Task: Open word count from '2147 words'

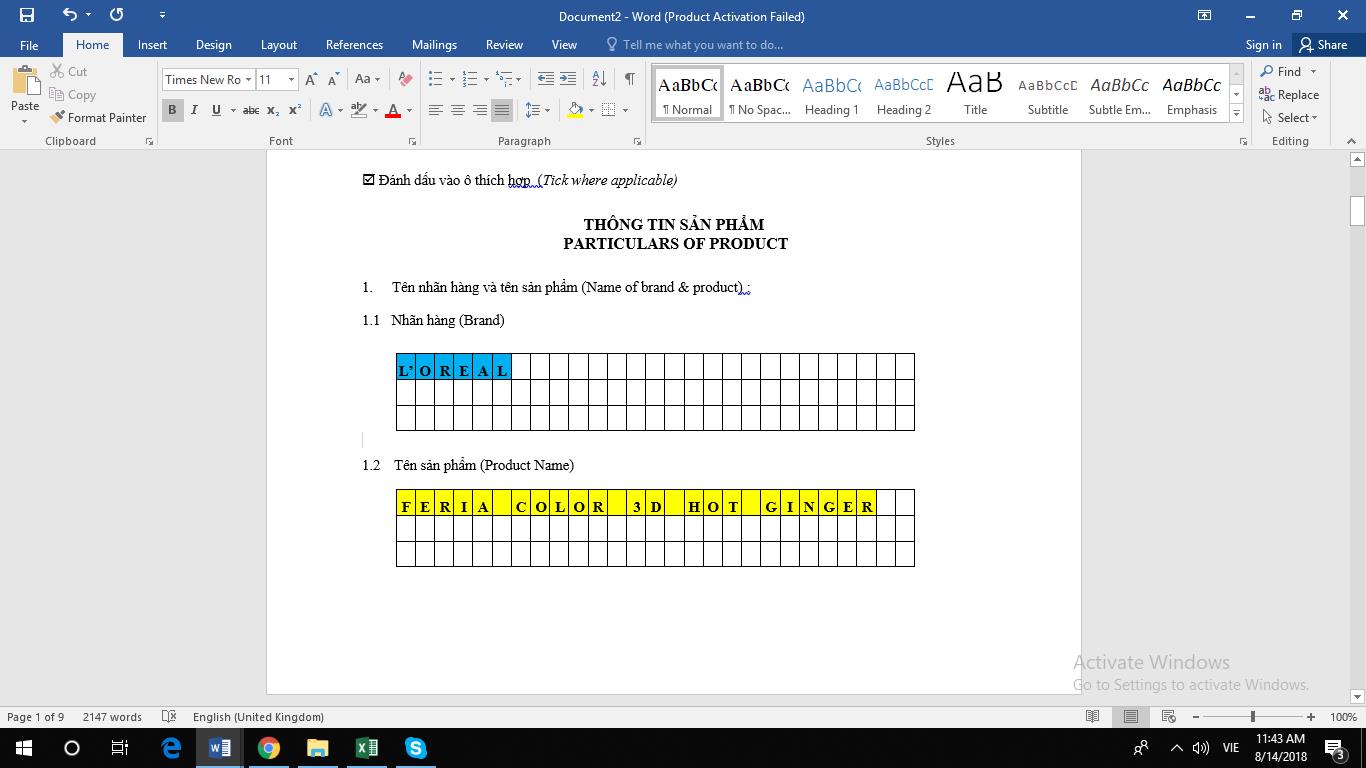Action: point(112,716)
